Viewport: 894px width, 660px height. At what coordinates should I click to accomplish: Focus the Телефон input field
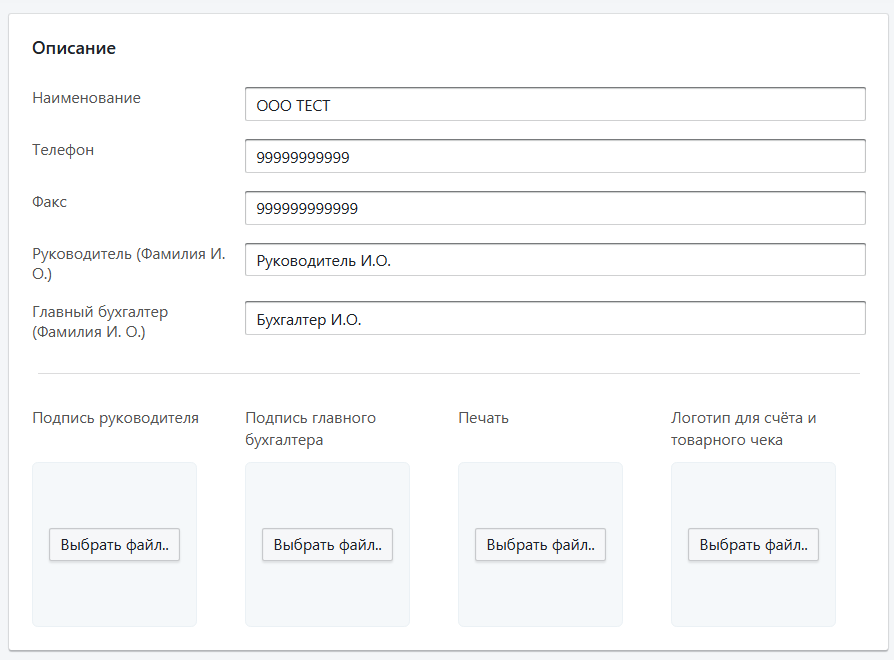point(554,157)
